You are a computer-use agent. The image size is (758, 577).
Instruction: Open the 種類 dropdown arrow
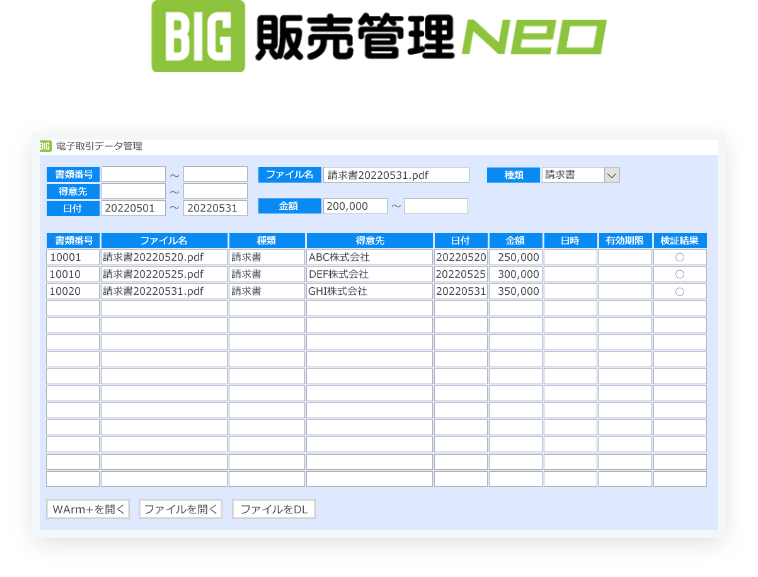click(x=612, y=175)
